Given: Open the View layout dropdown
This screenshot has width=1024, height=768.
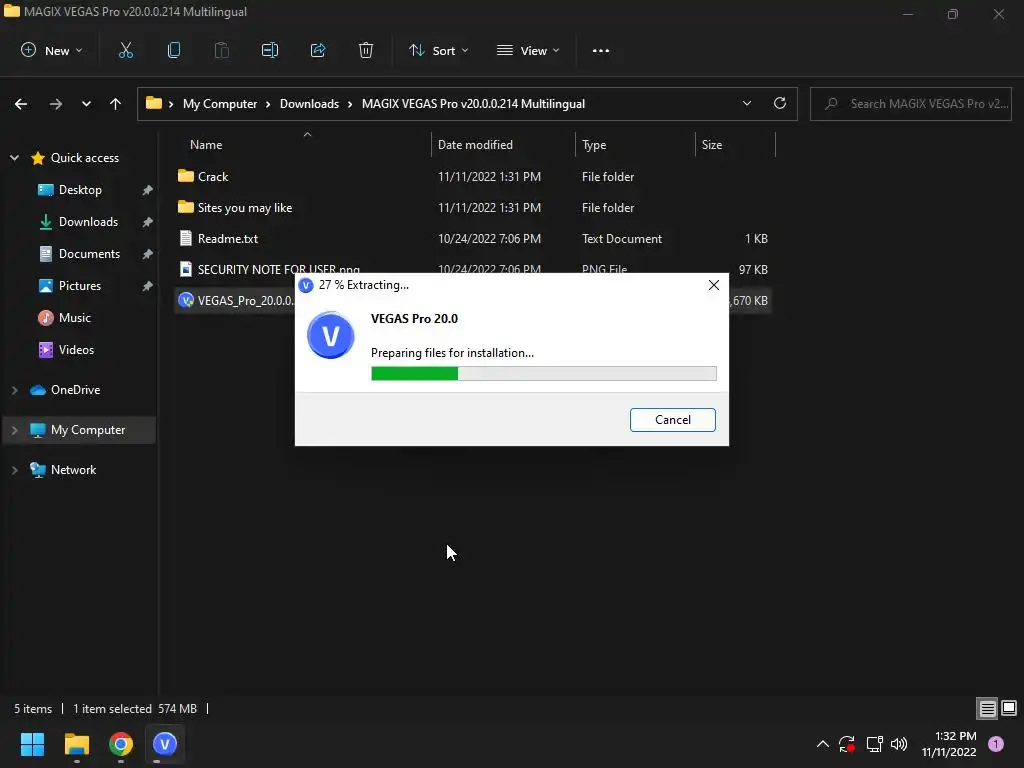Looking at the screenshot, I should tap(528, 50).
